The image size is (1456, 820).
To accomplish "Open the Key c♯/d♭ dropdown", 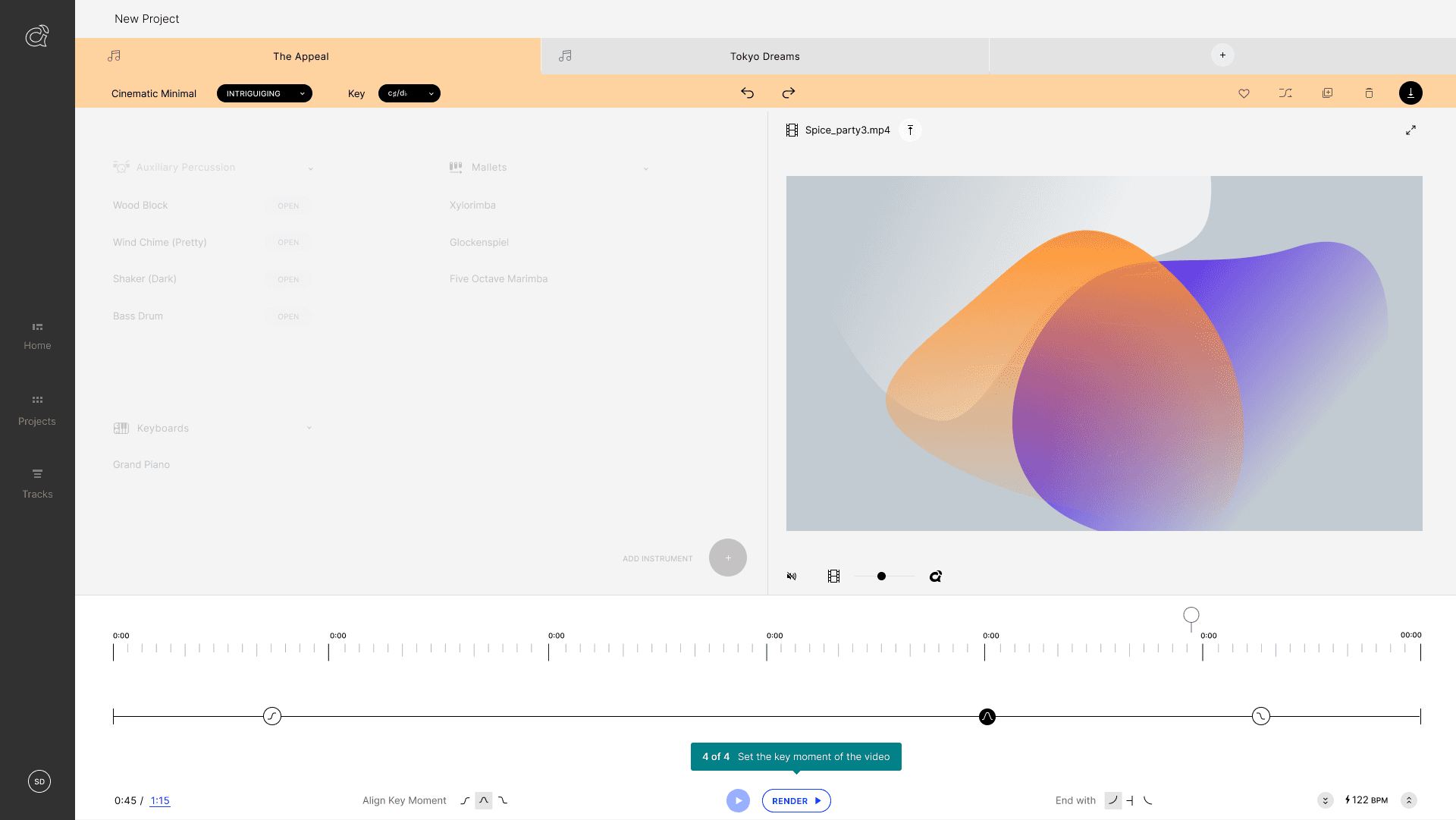I will pos(409,93).
